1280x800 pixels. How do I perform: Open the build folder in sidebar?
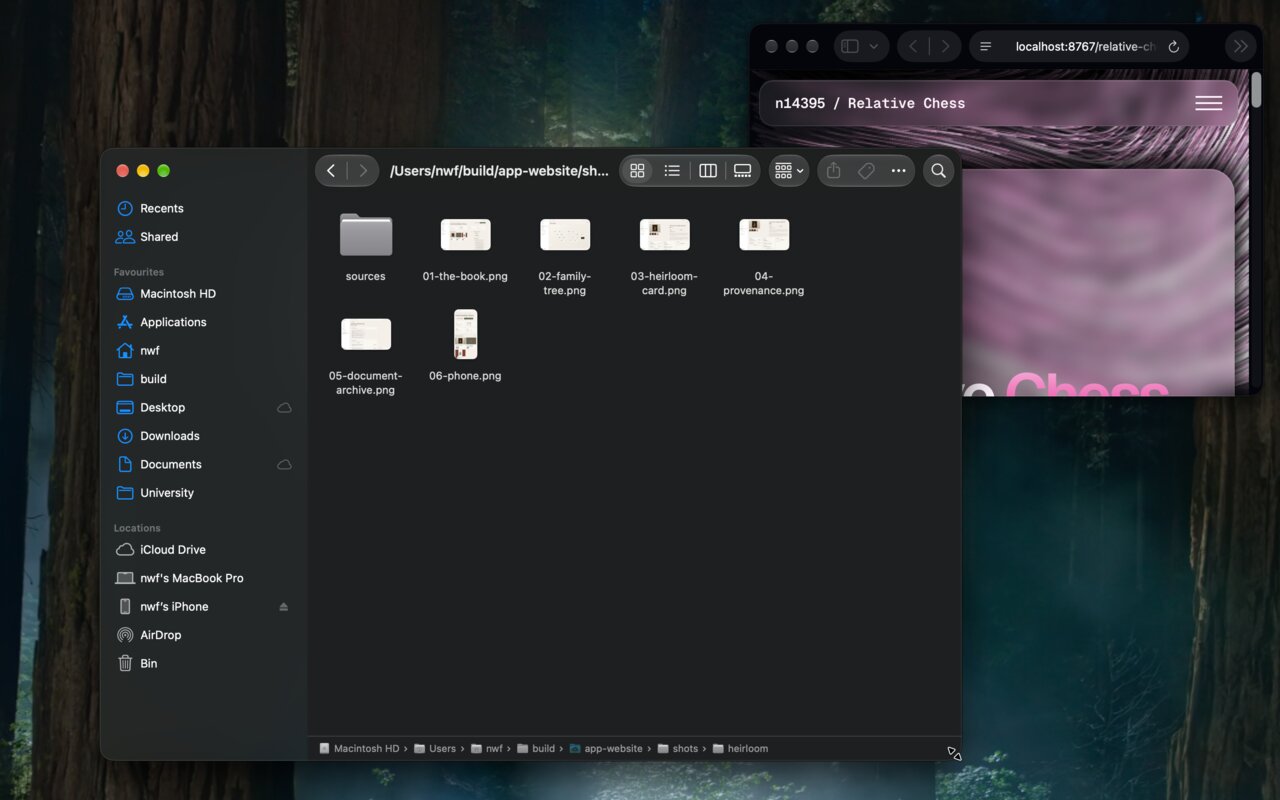(x=204, y=379)
